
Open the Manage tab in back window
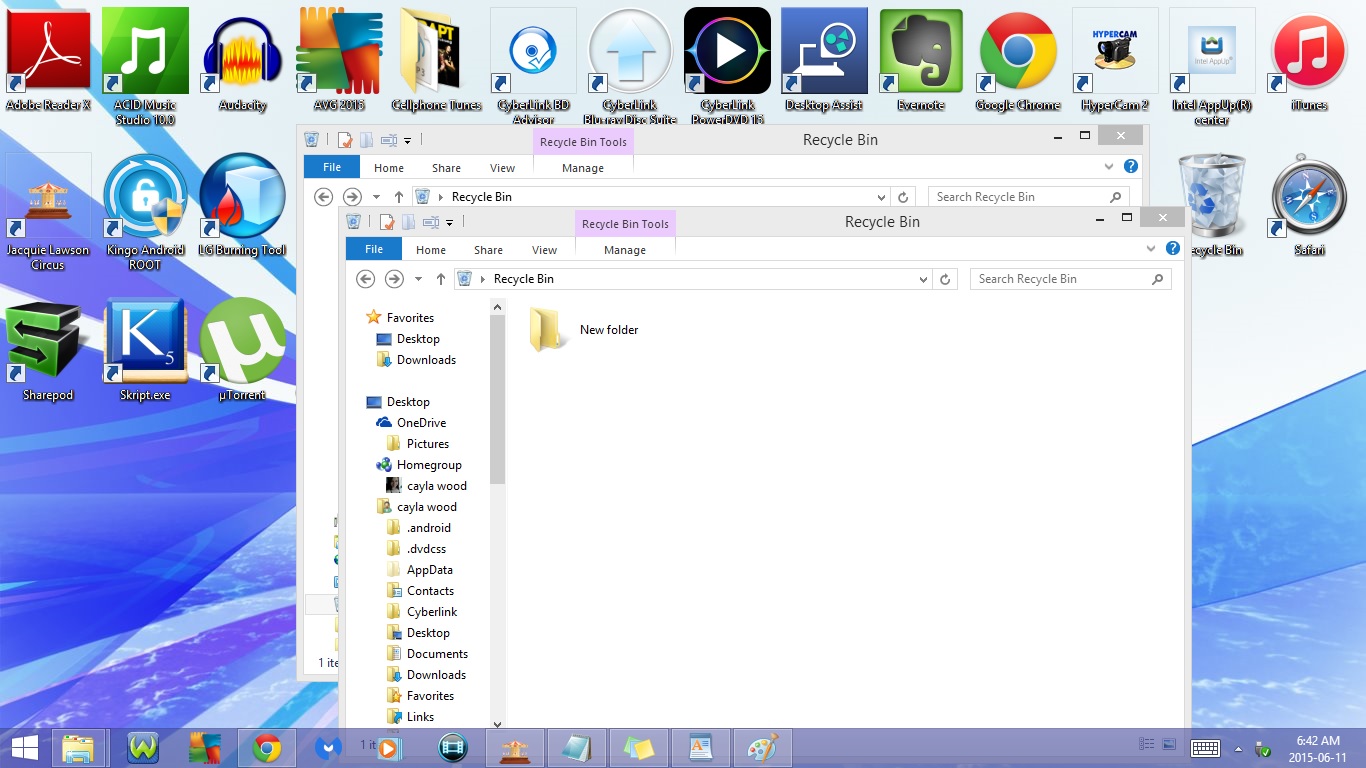(x=583, y=168)
